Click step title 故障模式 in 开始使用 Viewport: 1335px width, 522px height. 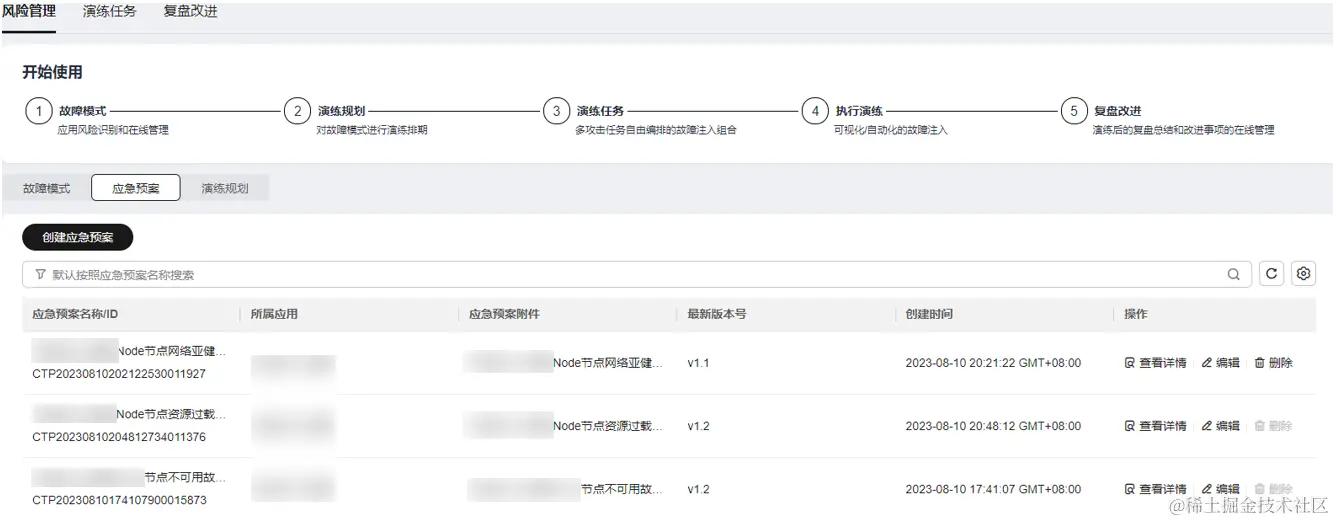click(x=82, y=111)
